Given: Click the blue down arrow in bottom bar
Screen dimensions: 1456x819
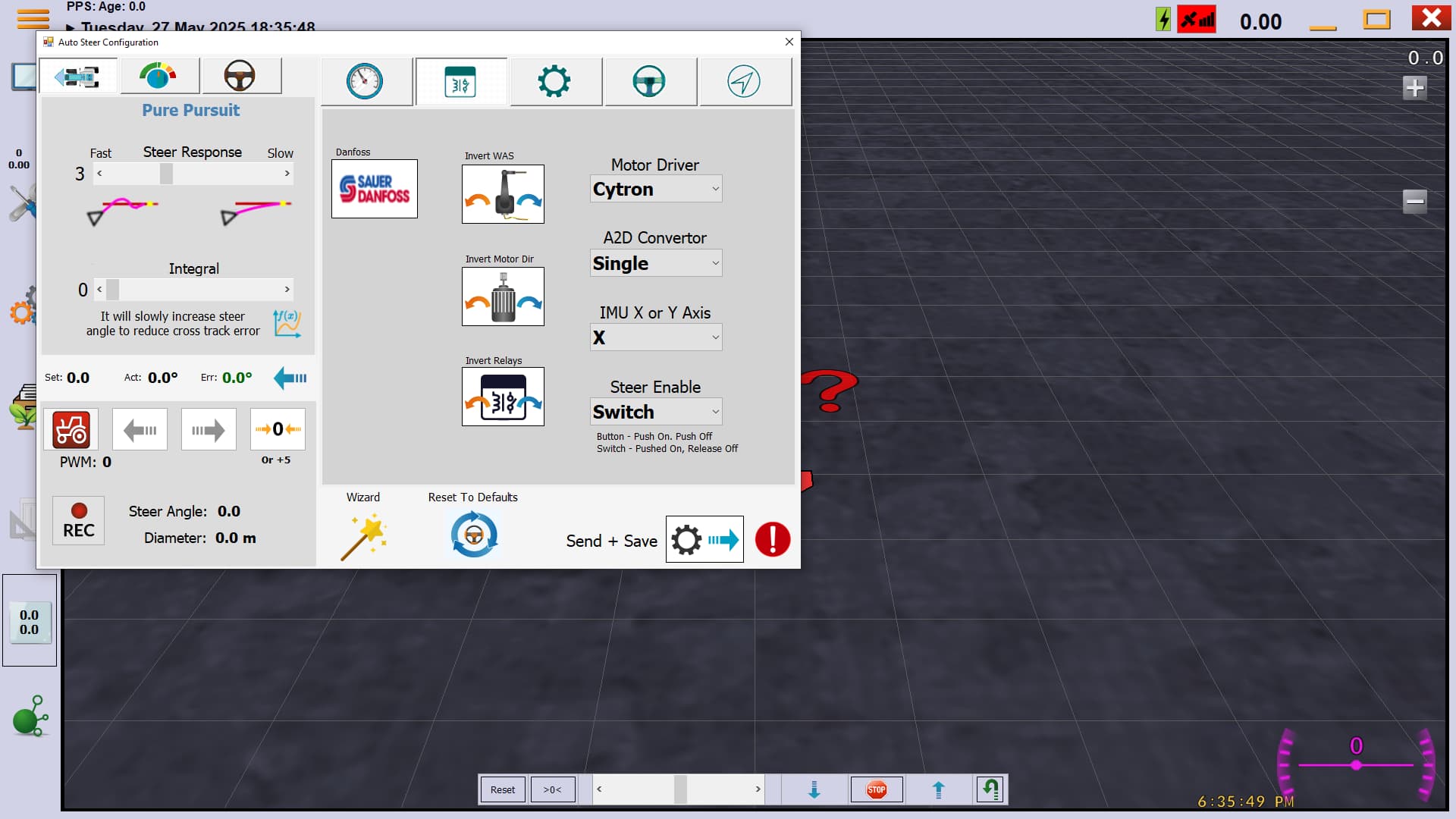Looking at the screenshot, I should (814, 789).
